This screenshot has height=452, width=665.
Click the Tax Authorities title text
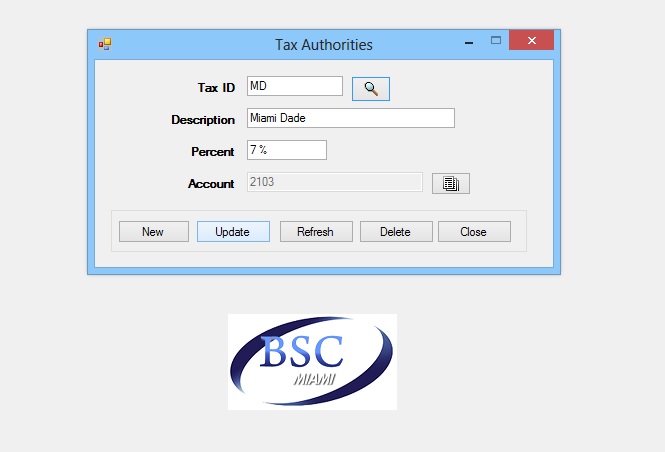coord(324,45)
